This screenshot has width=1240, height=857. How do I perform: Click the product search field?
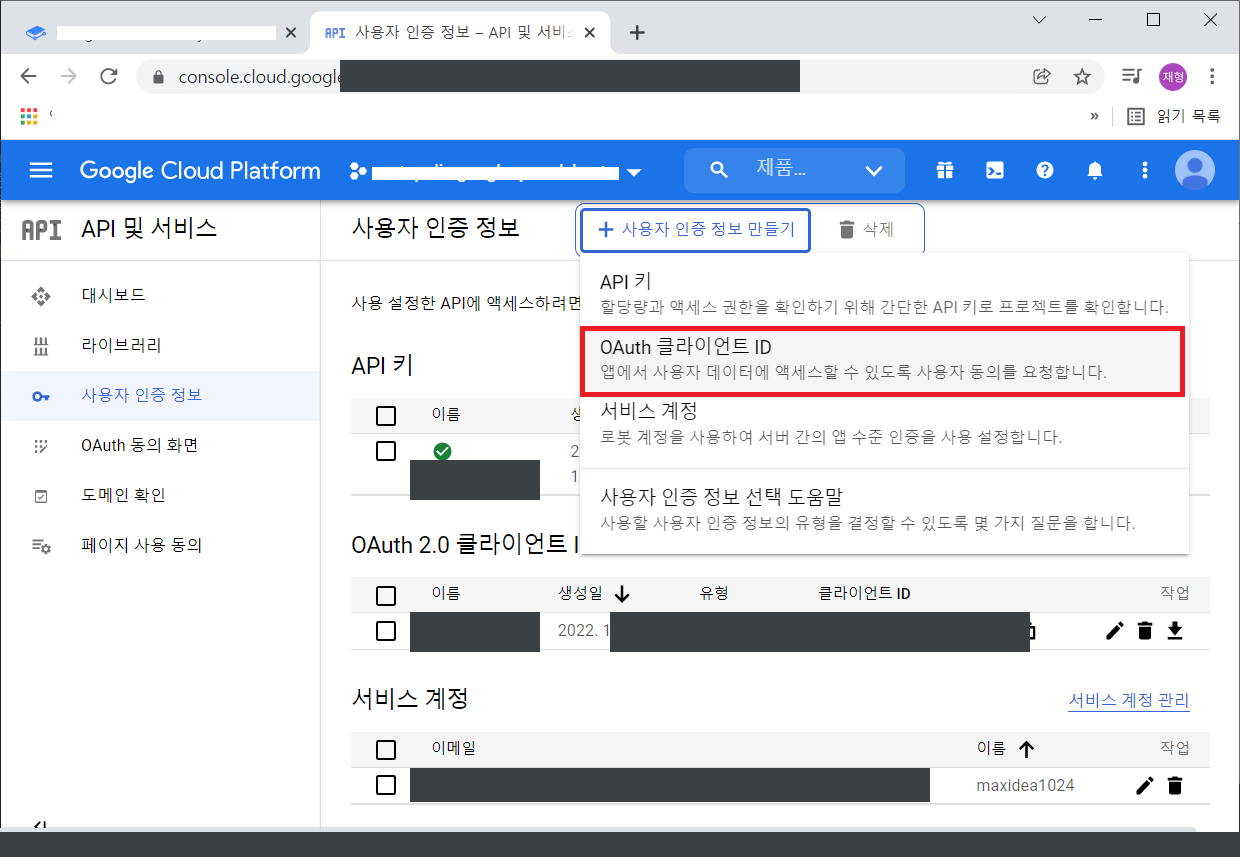[x=780, y=170]
